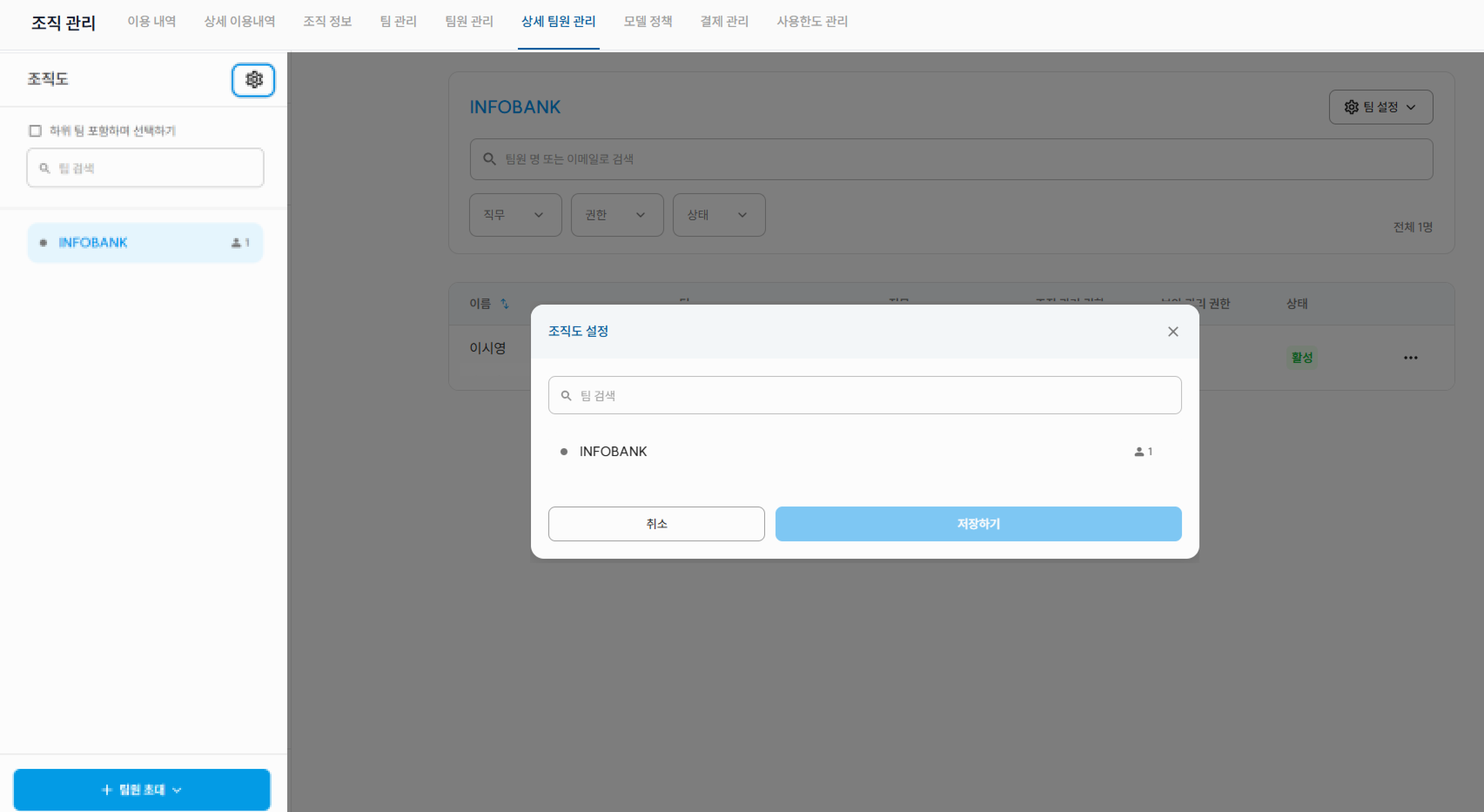This screenshot has width=1484, height=812.
Task: Open the 결제 관리 tab
Action: (x=724, y=21)
